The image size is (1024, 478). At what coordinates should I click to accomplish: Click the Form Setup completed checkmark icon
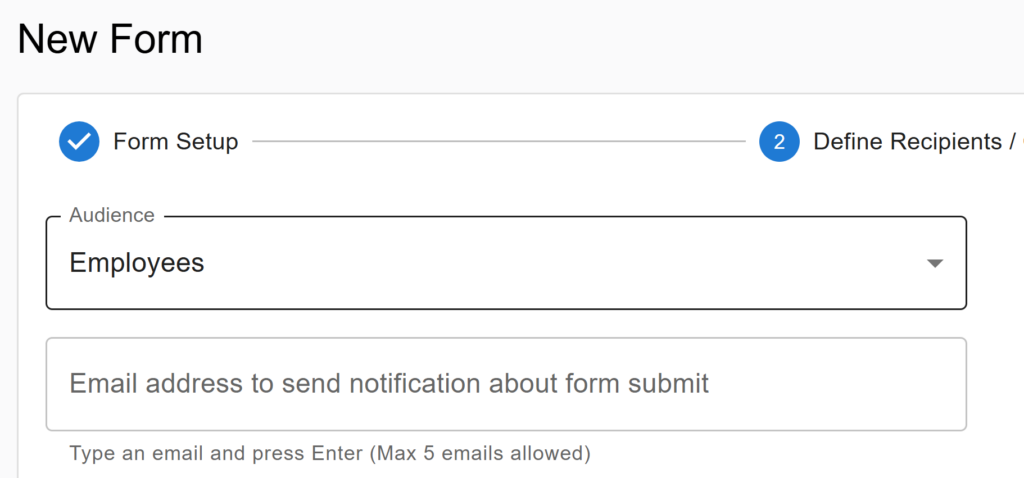(79, 141)
